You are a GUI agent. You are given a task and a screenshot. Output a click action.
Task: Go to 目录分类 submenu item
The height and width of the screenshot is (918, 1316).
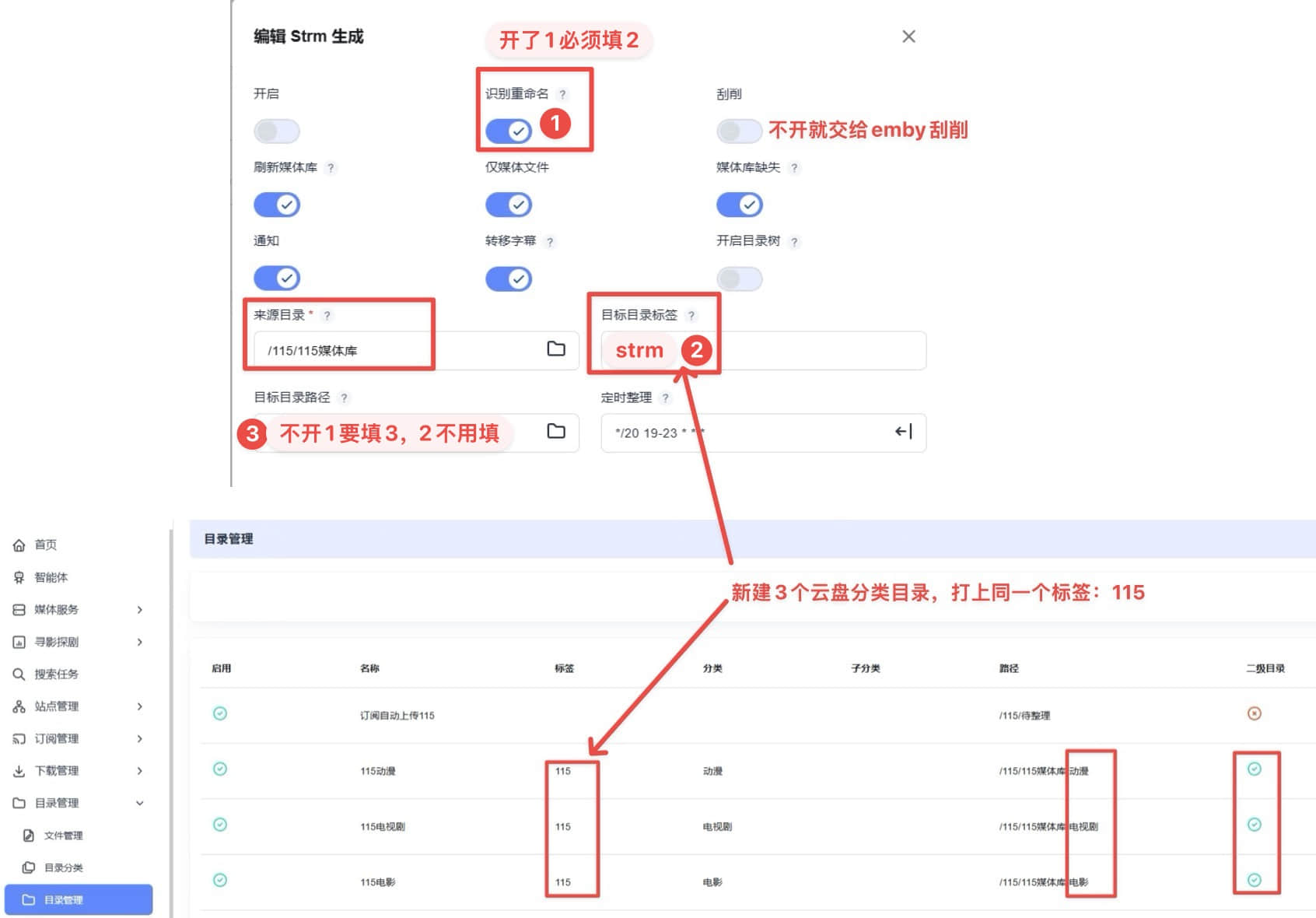click(62, 867)
